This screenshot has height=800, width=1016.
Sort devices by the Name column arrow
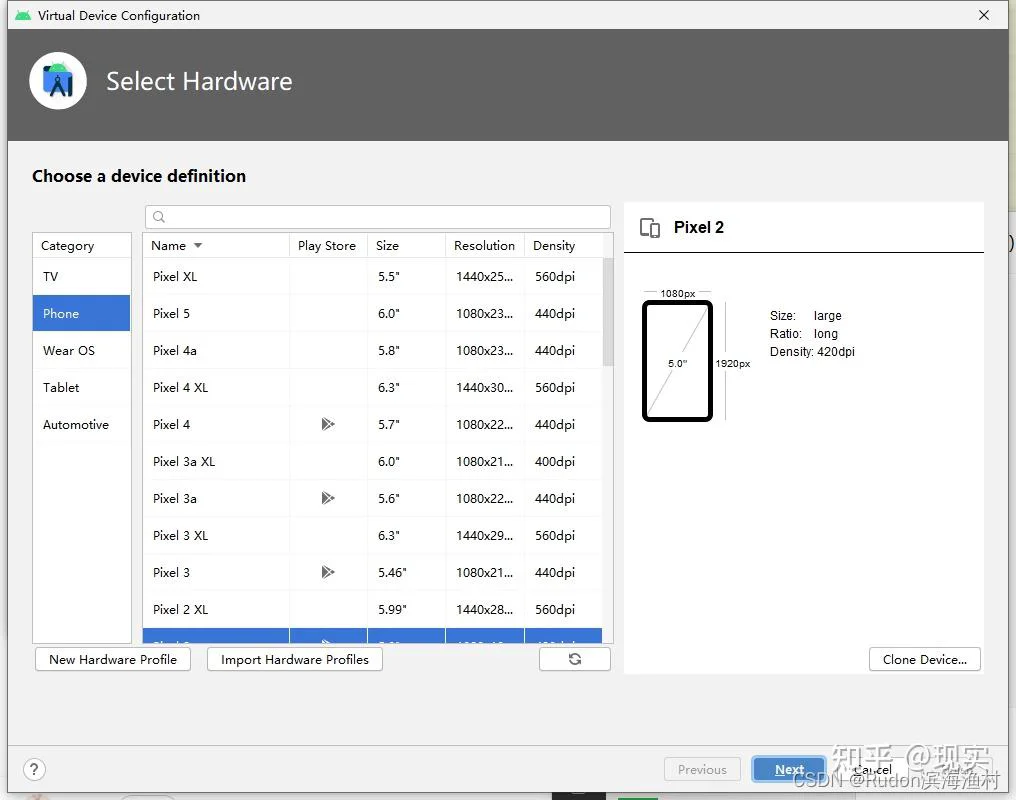[x=198, y=246]
